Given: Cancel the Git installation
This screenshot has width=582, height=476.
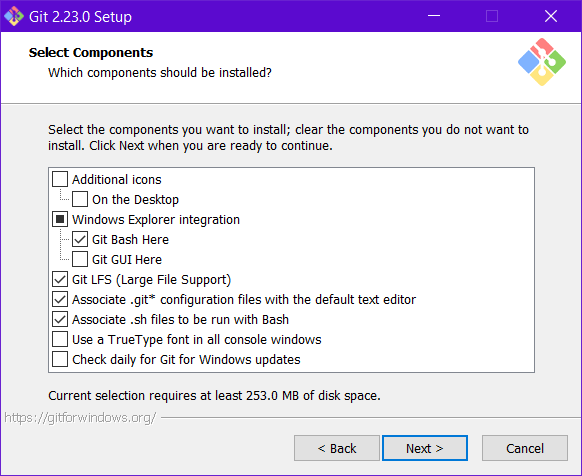Looking at the screenshot, I should click(x=525, y=448).
